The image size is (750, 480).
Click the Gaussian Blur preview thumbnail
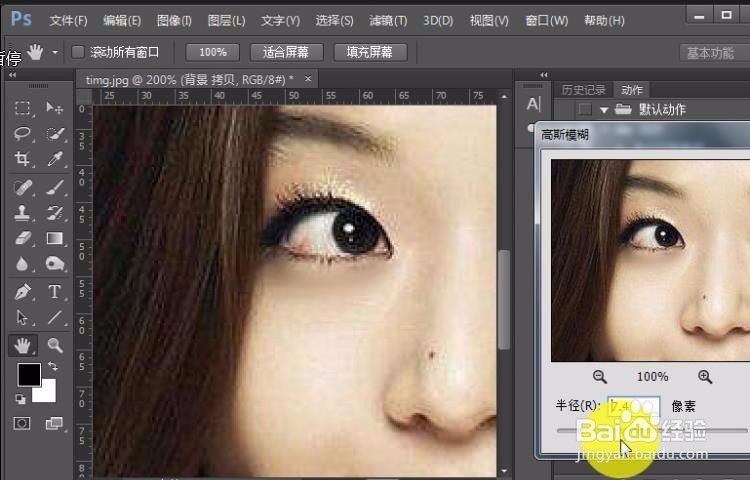(651, 260)
